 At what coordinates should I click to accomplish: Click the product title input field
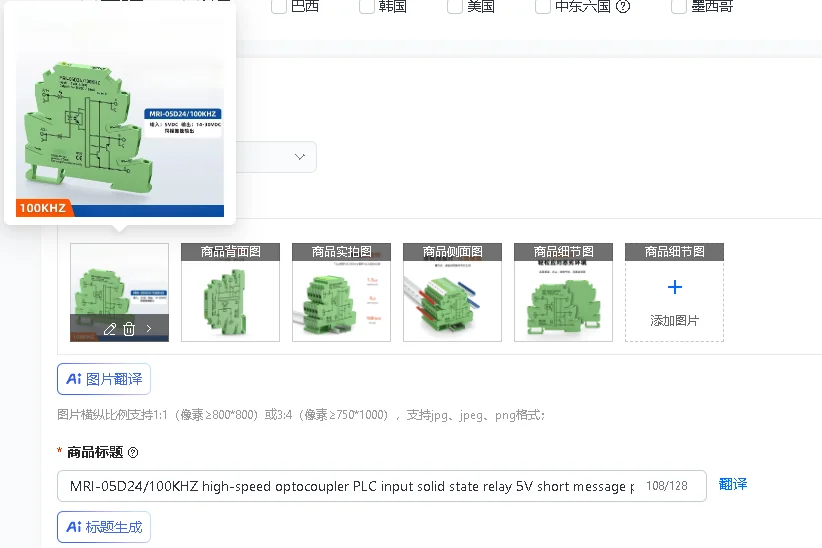[x=382, y=486]
